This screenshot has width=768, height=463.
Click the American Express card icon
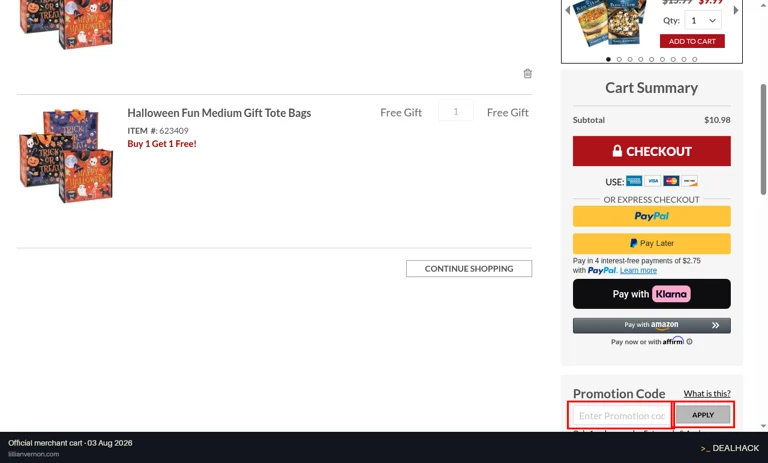point(634,181)
